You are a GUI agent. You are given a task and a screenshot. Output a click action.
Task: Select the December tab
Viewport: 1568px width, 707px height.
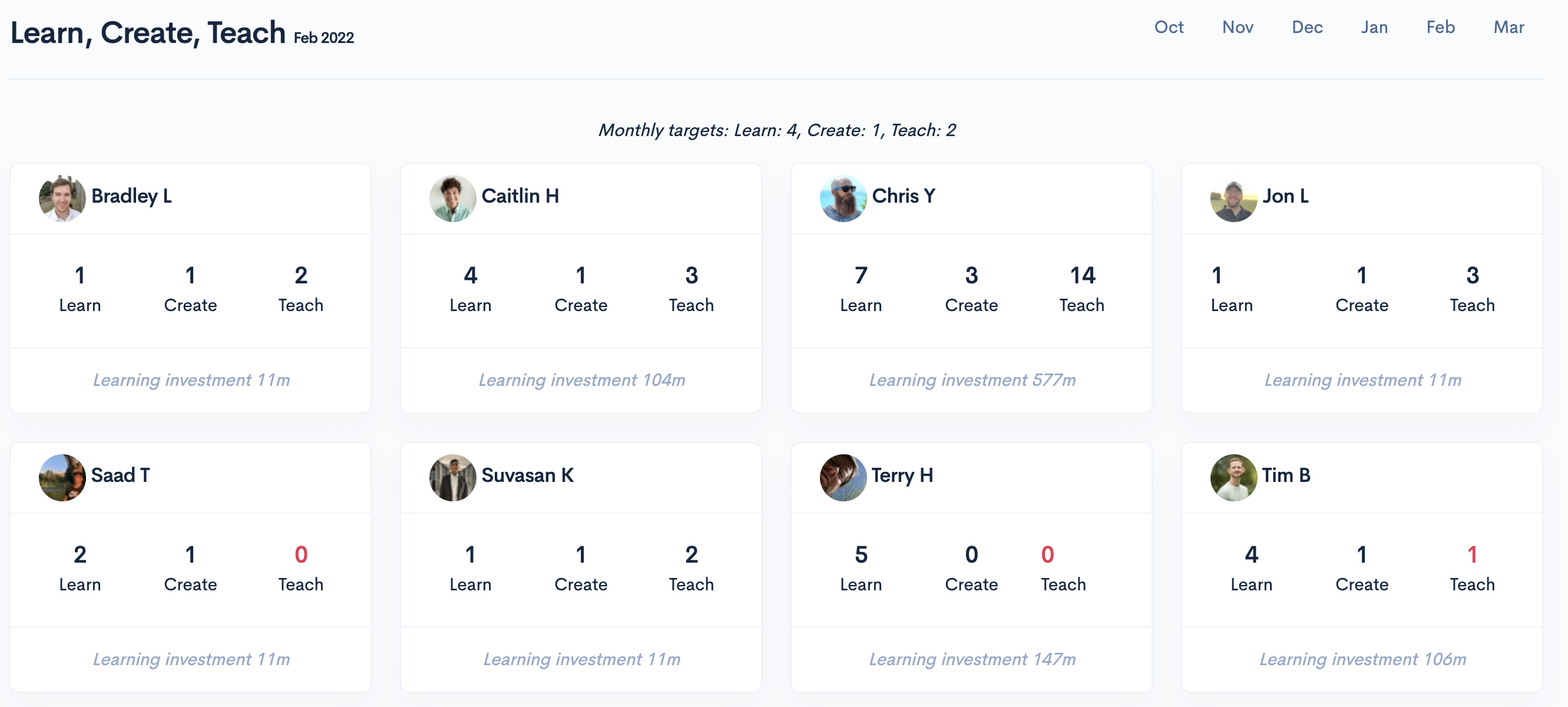[1307, 27]
